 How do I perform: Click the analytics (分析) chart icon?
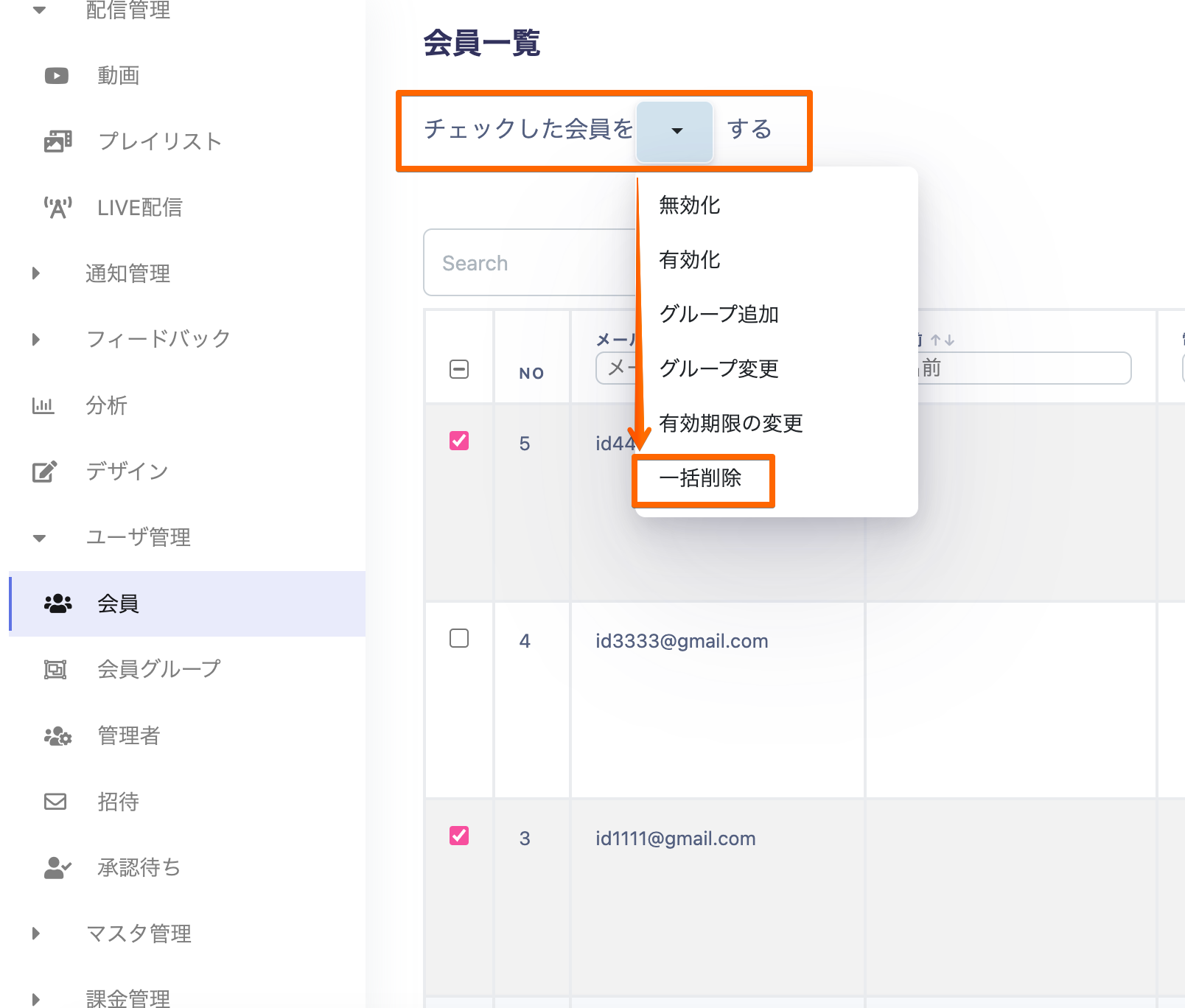pos(43,405)
